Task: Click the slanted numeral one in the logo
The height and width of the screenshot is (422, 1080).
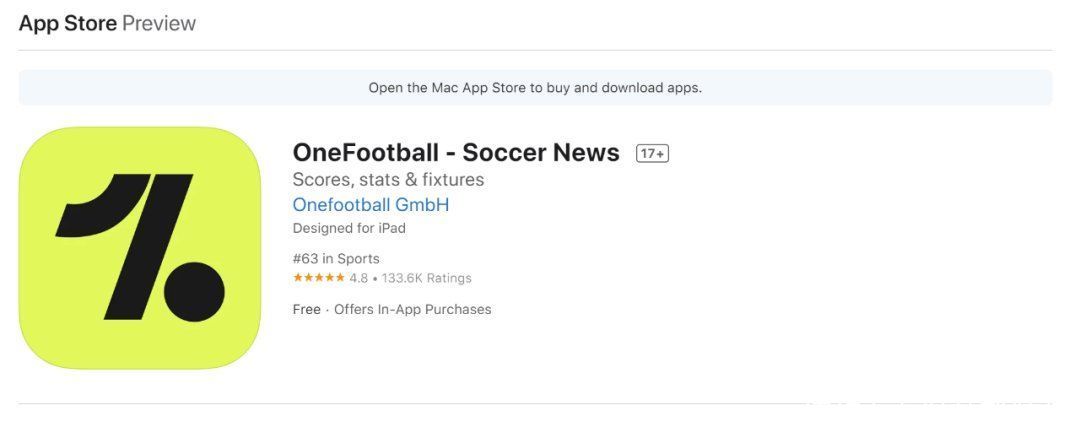Action: click(124, 246)
